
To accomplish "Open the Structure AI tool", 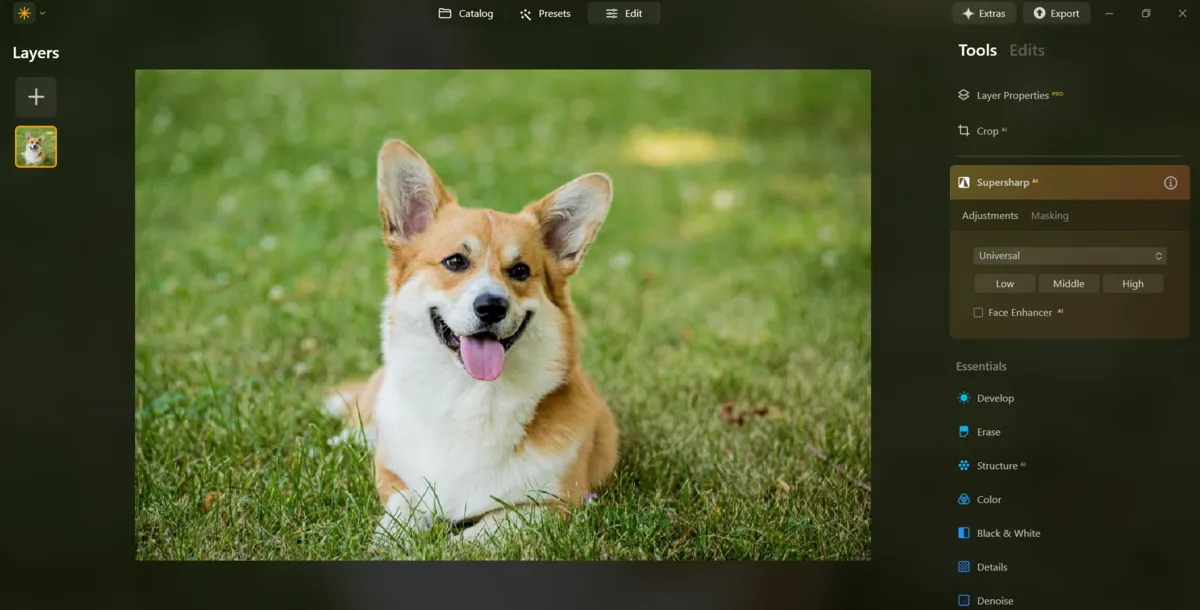I will tap(999, 465).
